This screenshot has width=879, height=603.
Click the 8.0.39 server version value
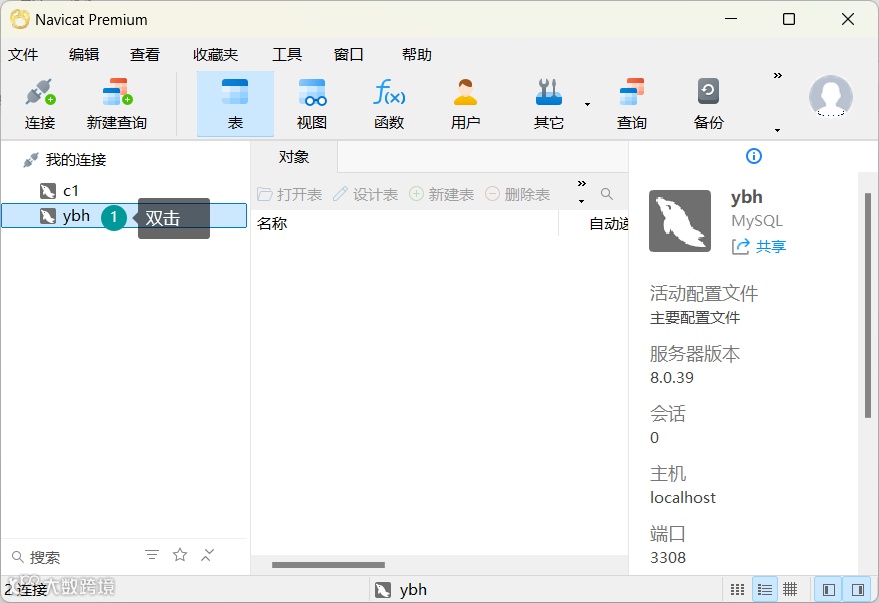coord(672,378)
